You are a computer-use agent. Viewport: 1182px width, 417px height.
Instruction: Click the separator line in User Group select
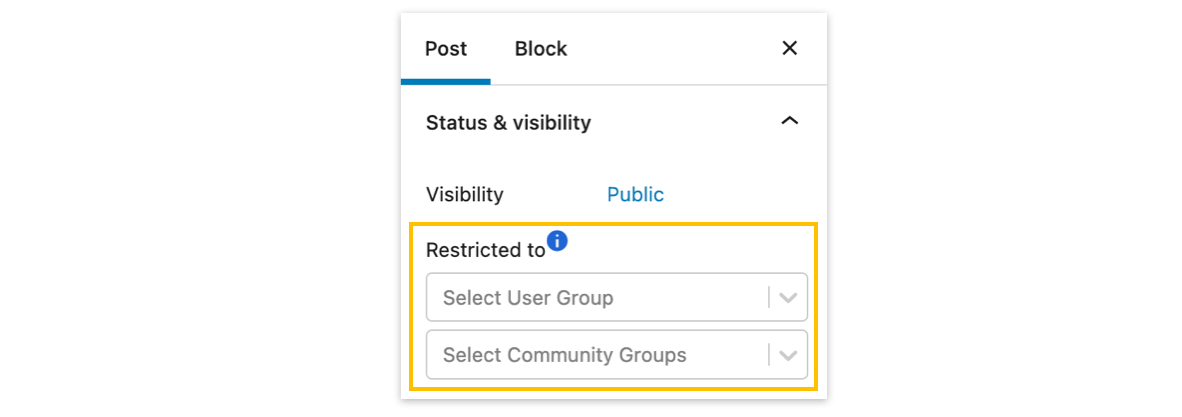769,297
